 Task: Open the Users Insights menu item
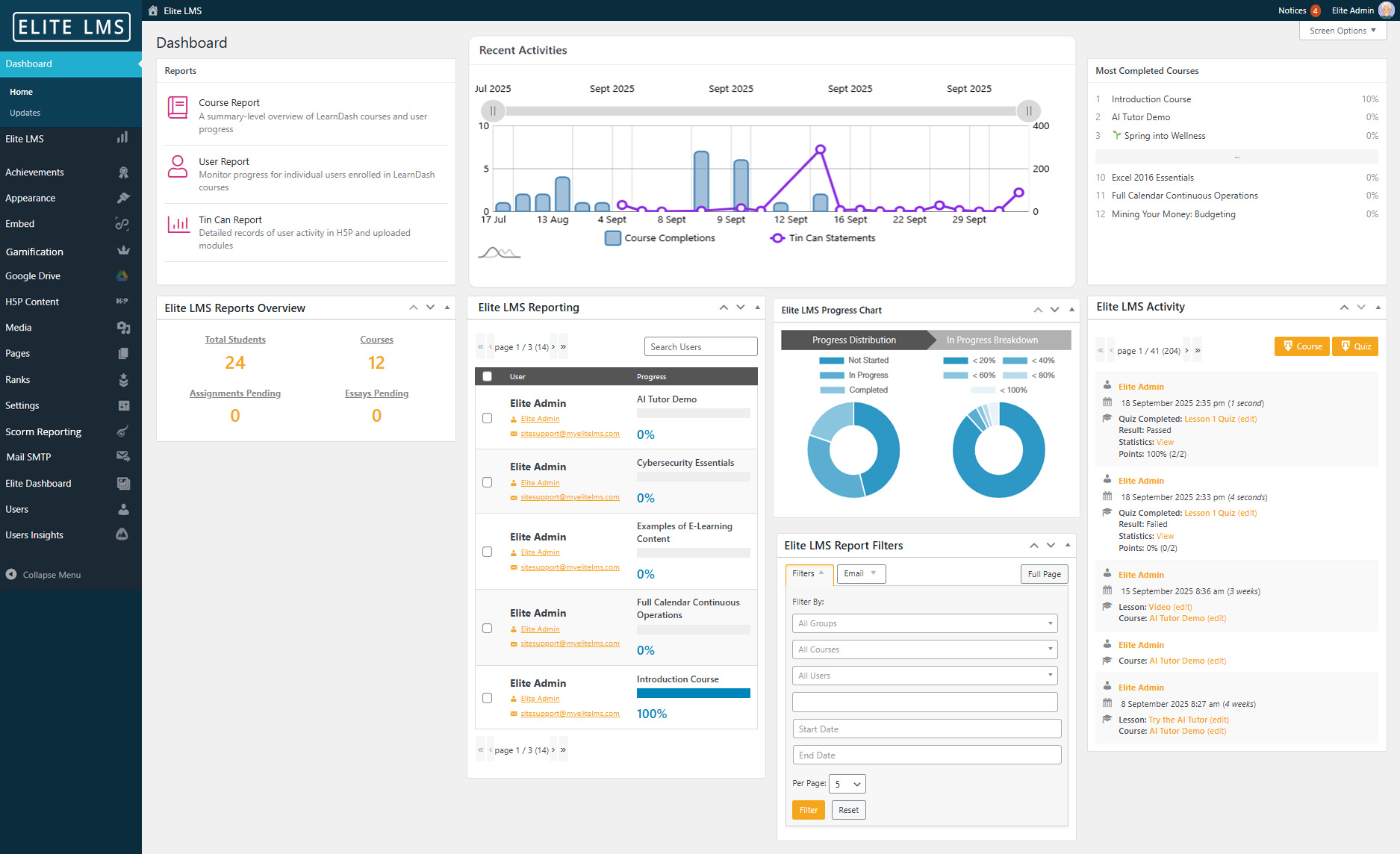click(x=34, y=535)
